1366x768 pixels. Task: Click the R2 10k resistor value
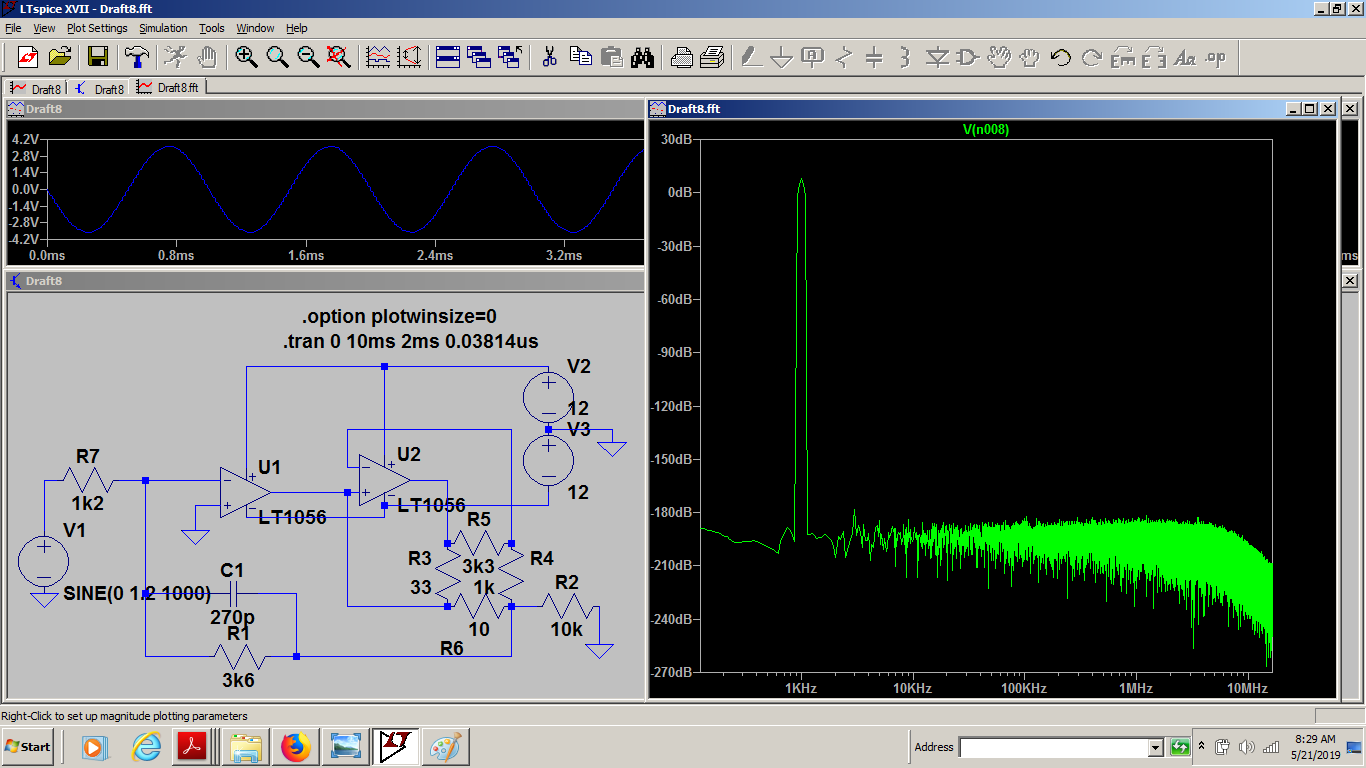tap(566, 629)
